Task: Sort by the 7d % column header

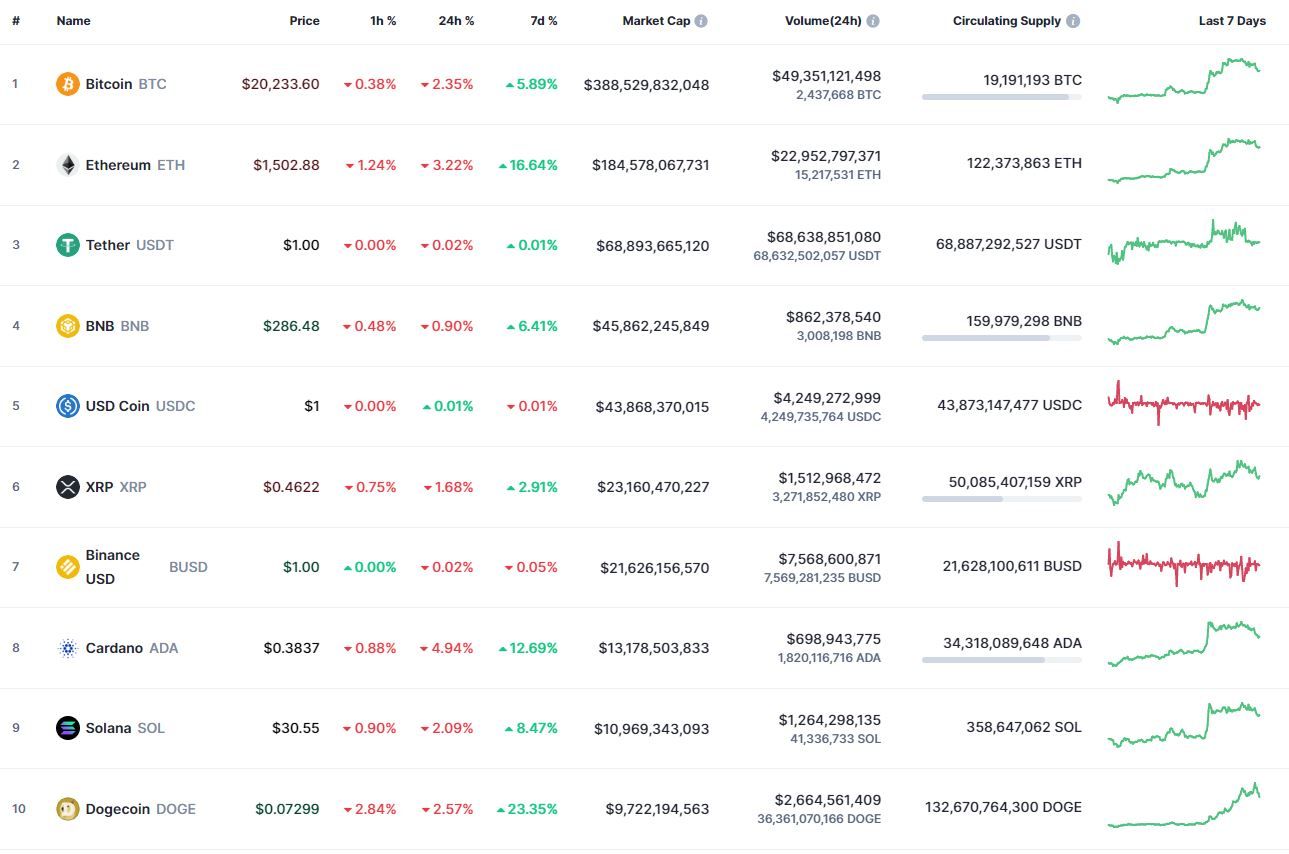Action: tap(544, 21)
